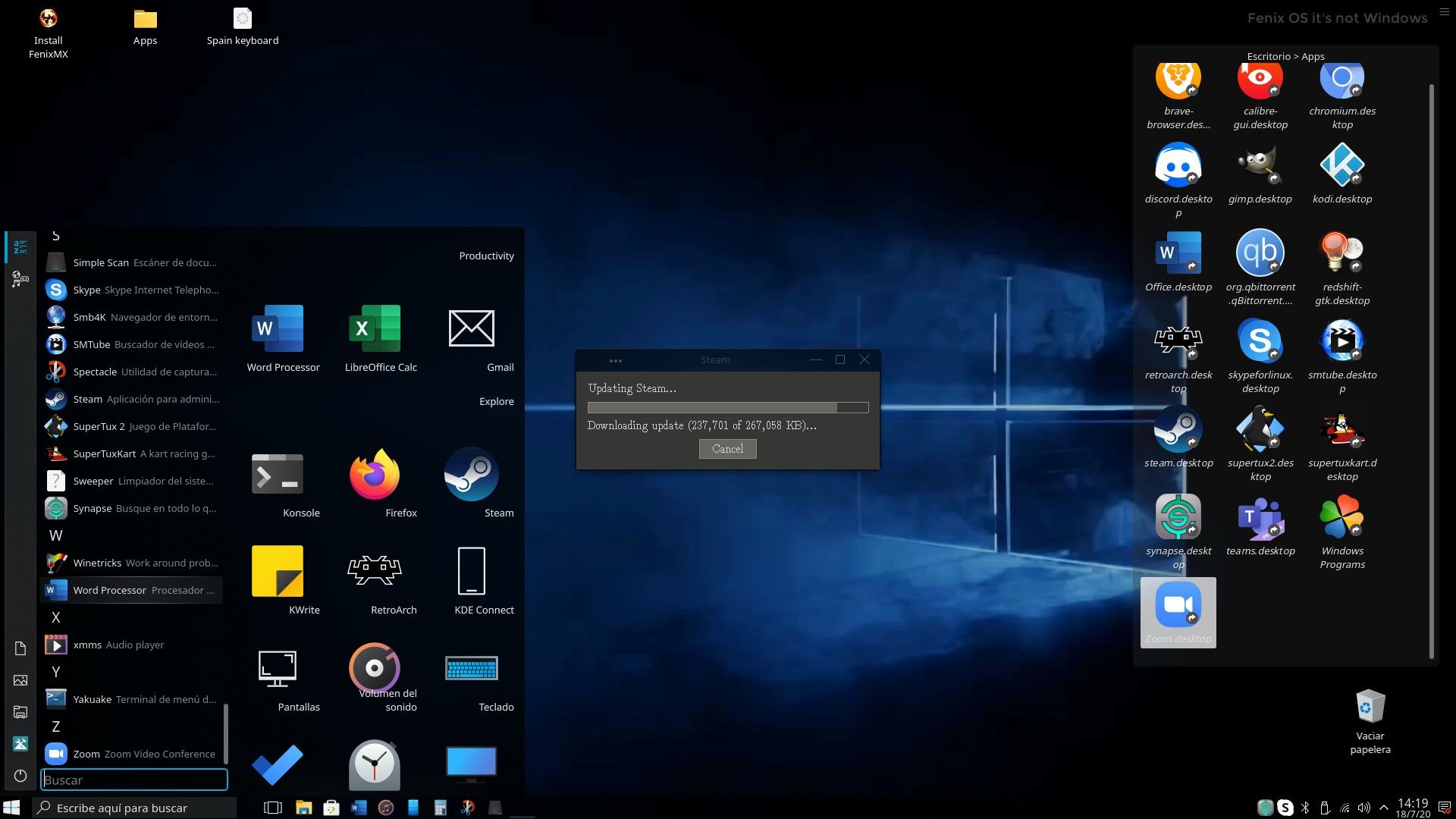Select Skype in app list
This screenshot has height=819, width=1456.
(131, 290)
